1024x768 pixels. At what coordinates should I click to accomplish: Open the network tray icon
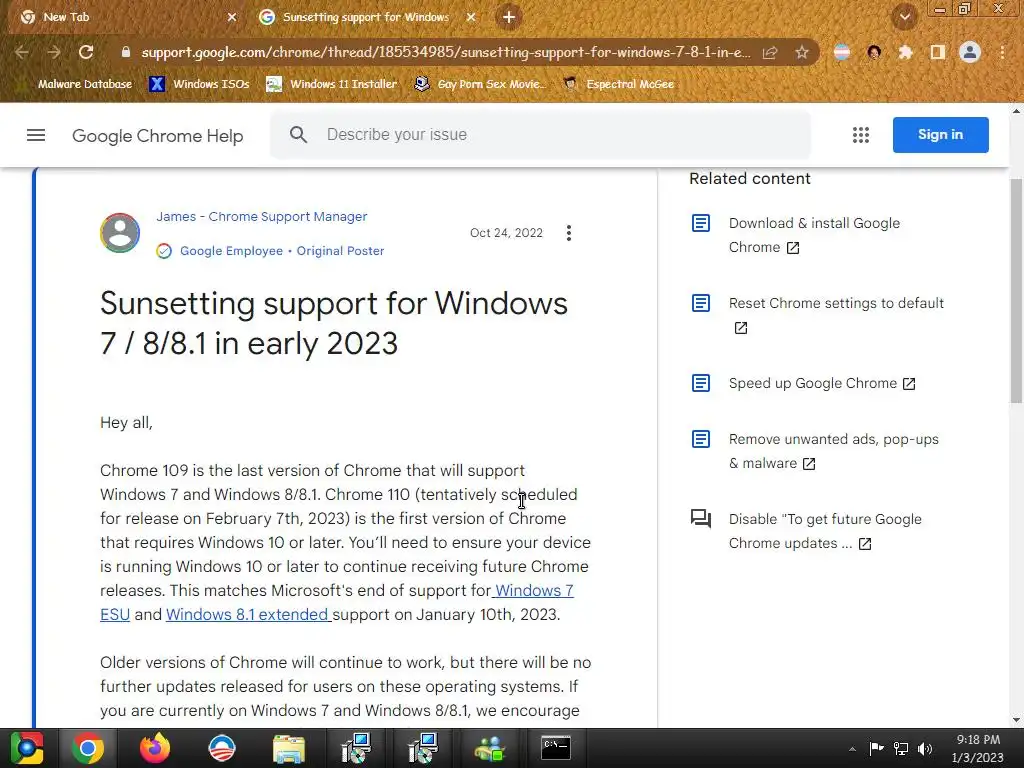[x=901, y=749]
